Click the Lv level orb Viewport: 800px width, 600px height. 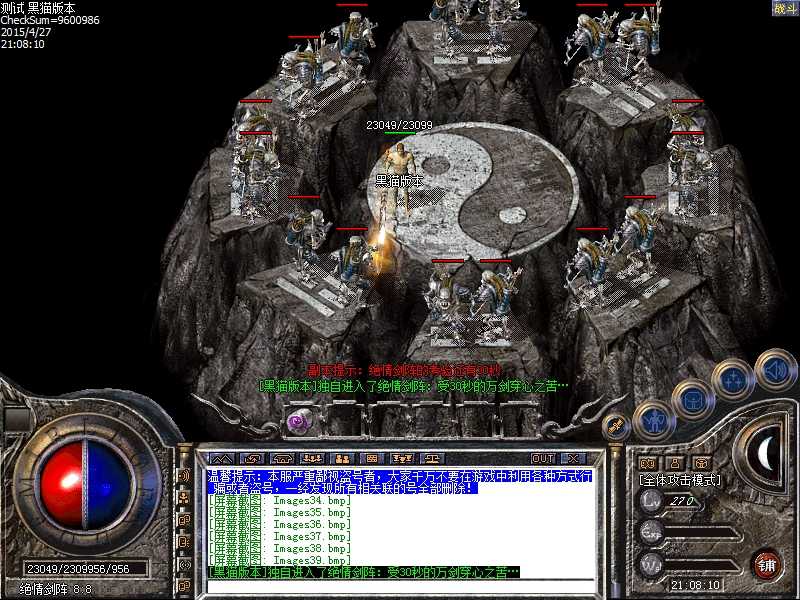tap(651, 501)
